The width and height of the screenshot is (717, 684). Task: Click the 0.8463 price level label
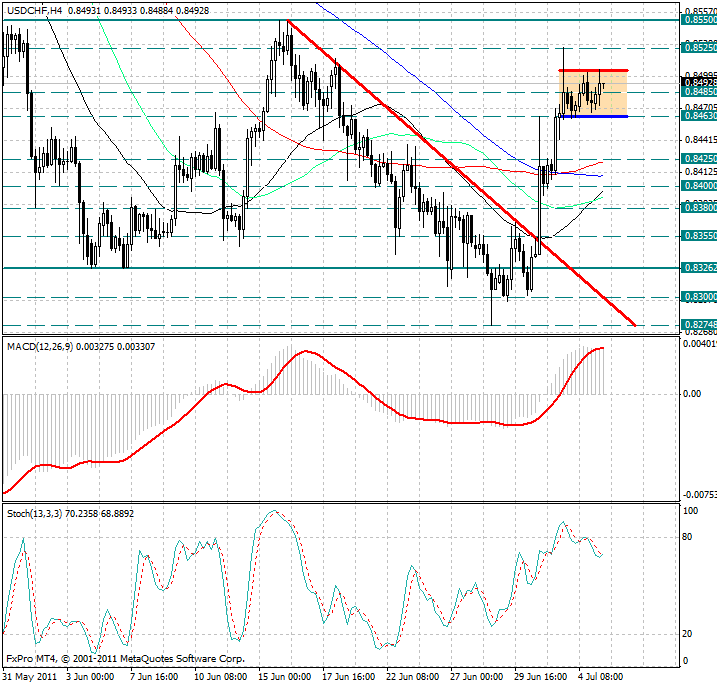point(699,116)
